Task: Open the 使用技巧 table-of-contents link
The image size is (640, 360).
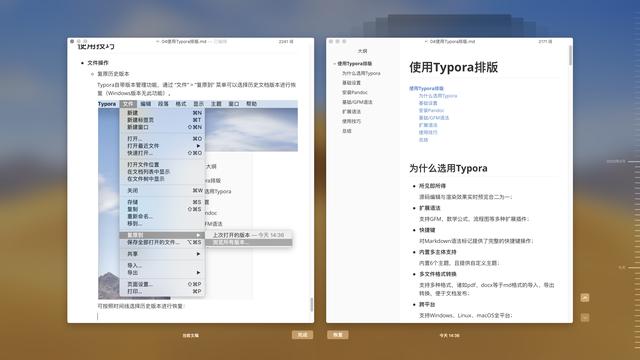Action: tap(428, 133)
